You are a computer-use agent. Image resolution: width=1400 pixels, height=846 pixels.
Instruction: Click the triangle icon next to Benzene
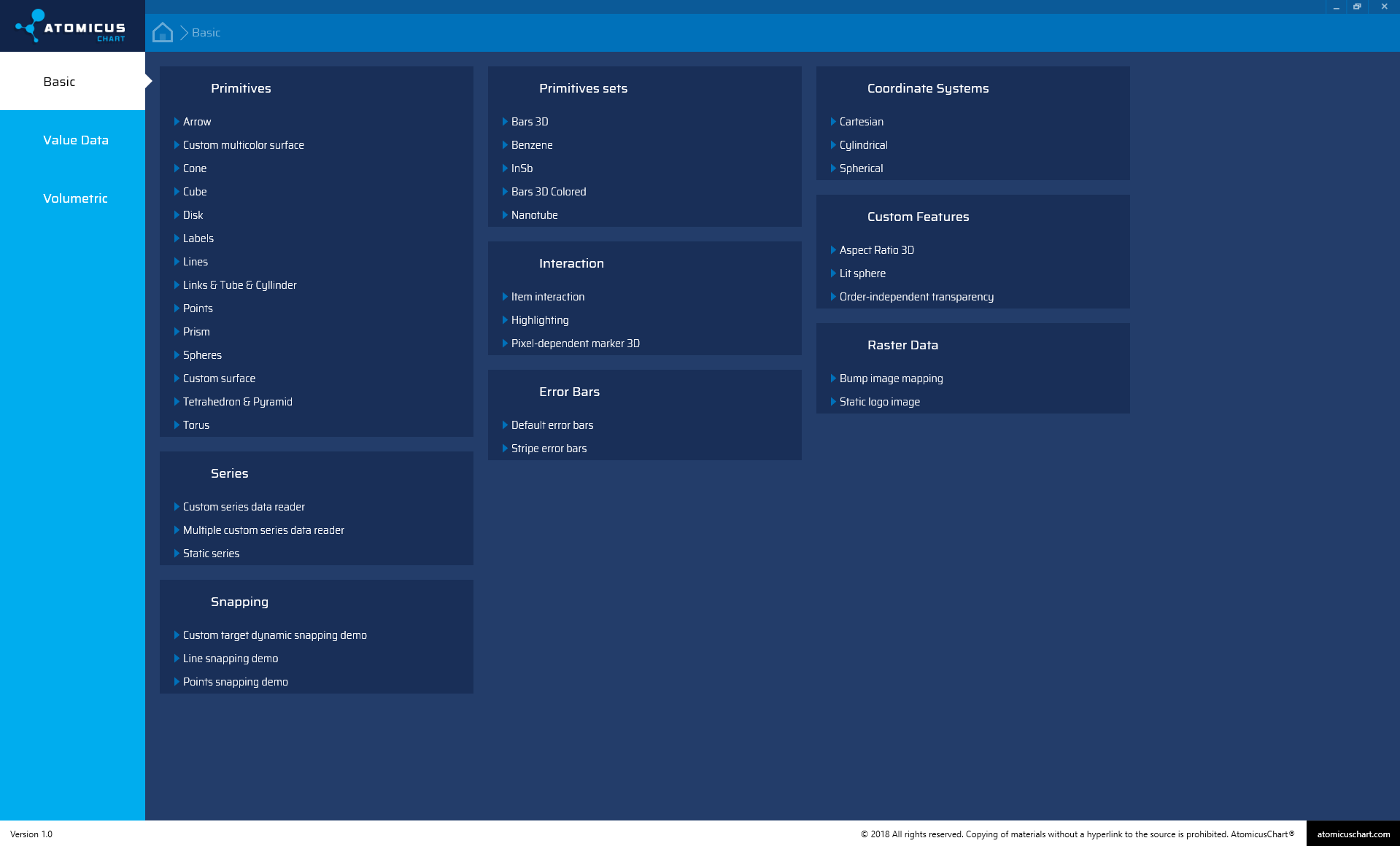pyautogui.click(x=505, y=145)
